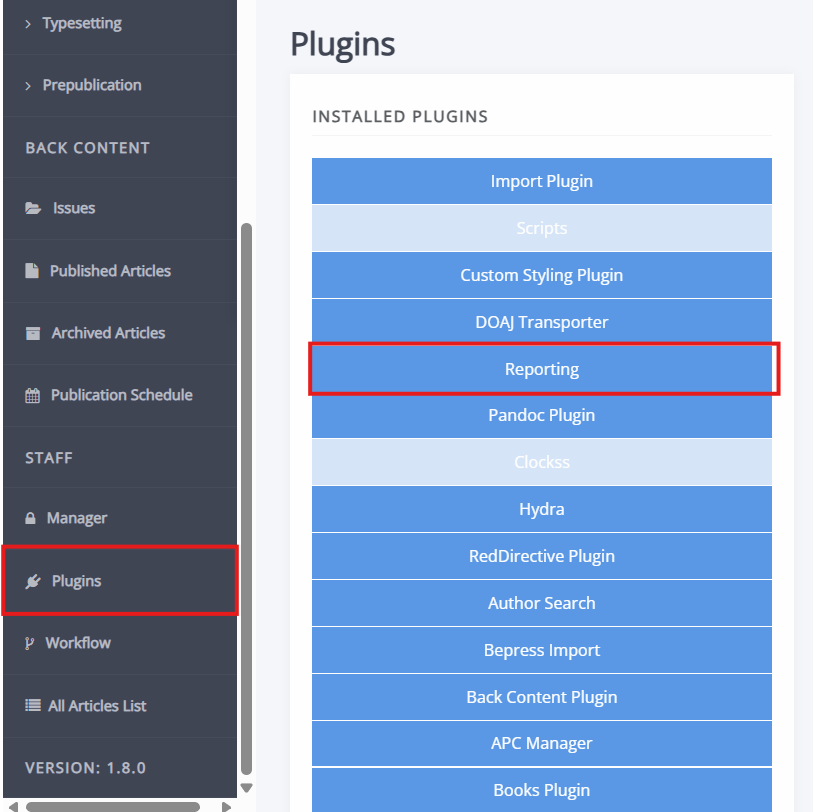813x812 pixels.
Task: Open the Custom Styling Plugin
Action: [541, 275]
